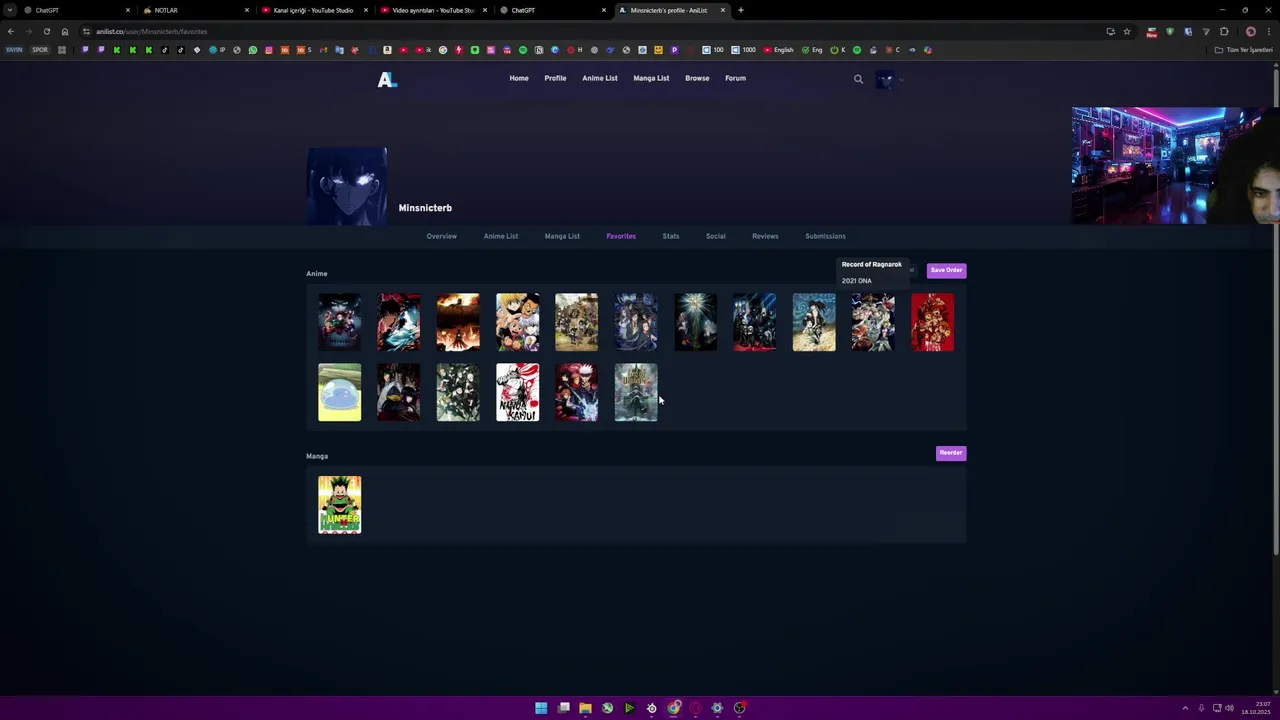Open a new browser tab
The width and height of the screenshot is (1280, 720).
(740, 10)
